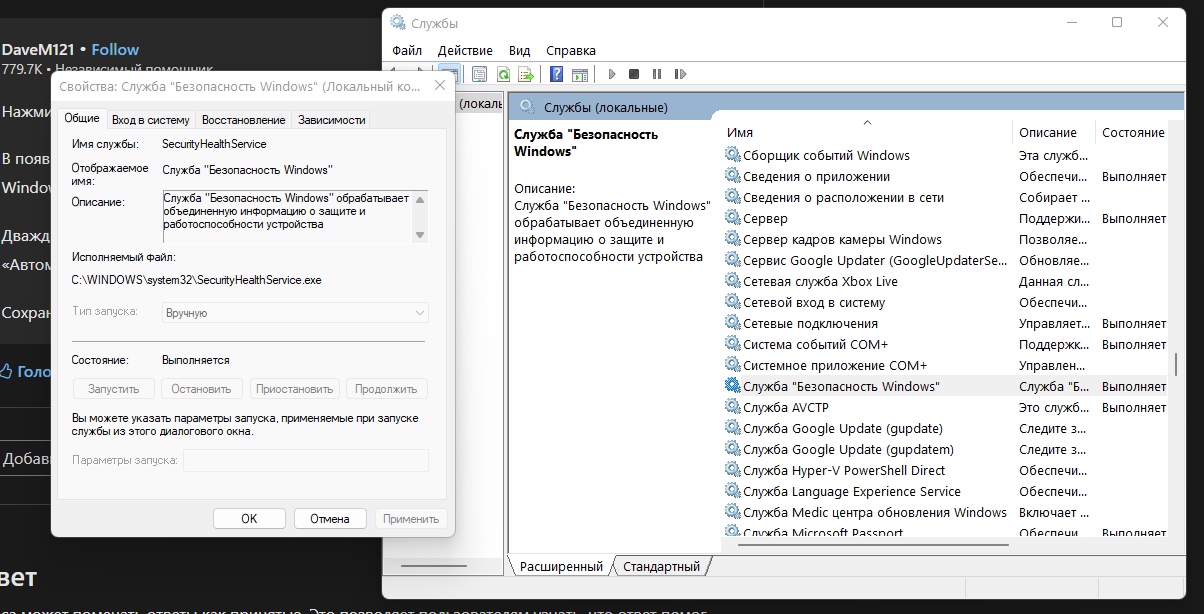Click gear icon of Сетевая служба Xbox Live
This screenshot has height=614, width=1204.
tap(732, 281)
